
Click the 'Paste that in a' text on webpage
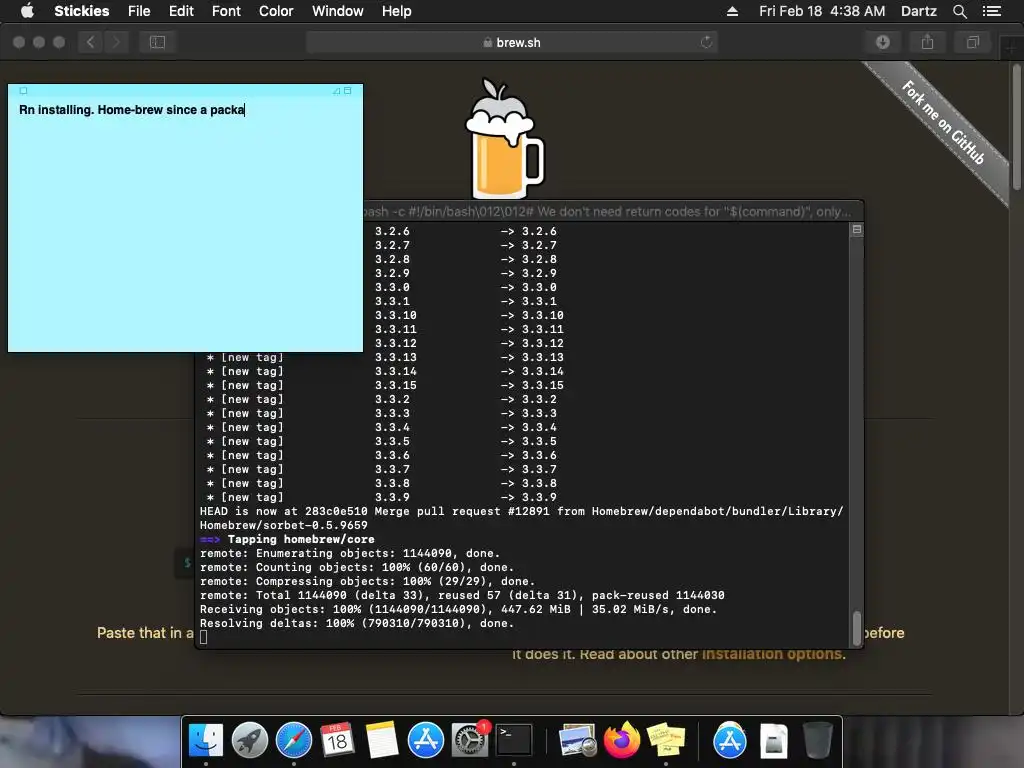145,633
